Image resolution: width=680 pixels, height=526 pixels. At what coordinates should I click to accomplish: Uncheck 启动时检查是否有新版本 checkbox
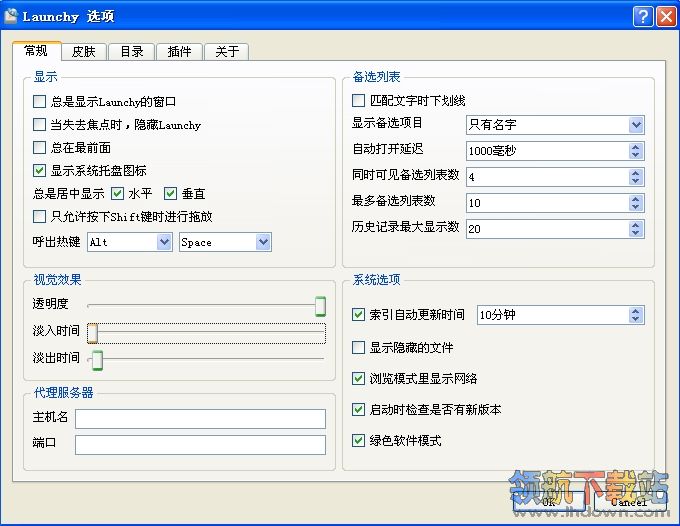coord(358,409)
